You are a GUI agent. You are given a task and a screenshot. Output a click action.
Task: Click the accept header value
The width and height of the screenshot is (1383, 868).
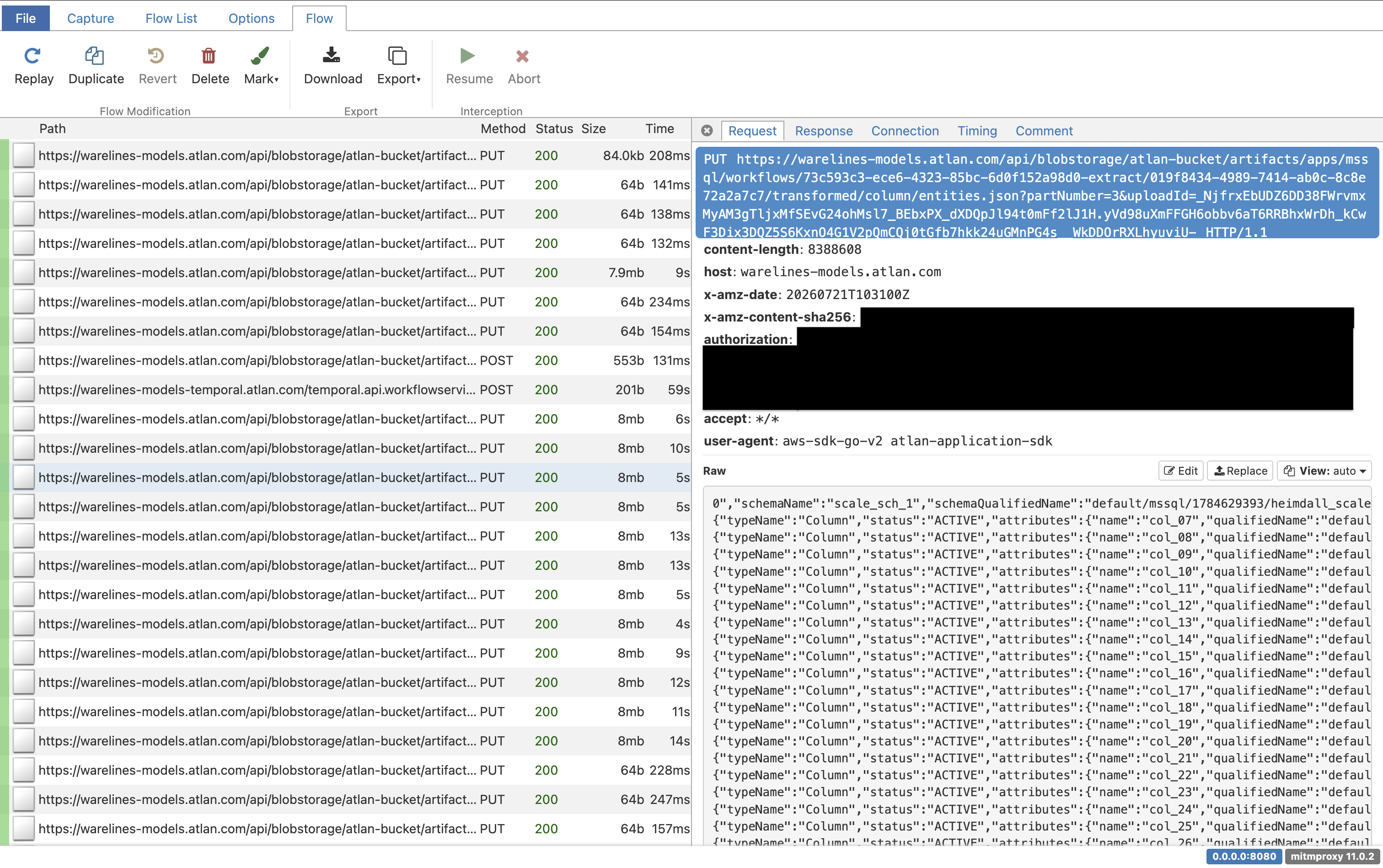click(767, 419)
